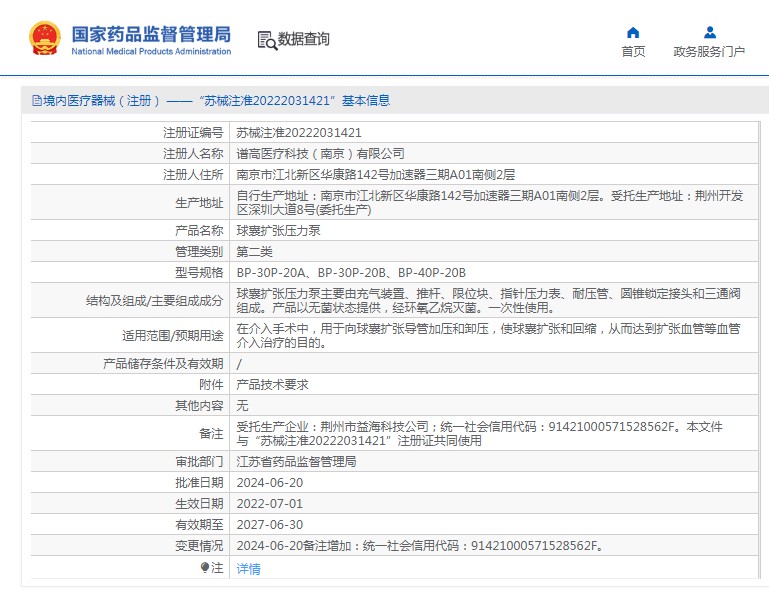Image resolution: width=769 pixels, height=595 pixels.
Task: Click expiry date 2027-06-30
Action: pyautogui.click(x=270, y=525)
